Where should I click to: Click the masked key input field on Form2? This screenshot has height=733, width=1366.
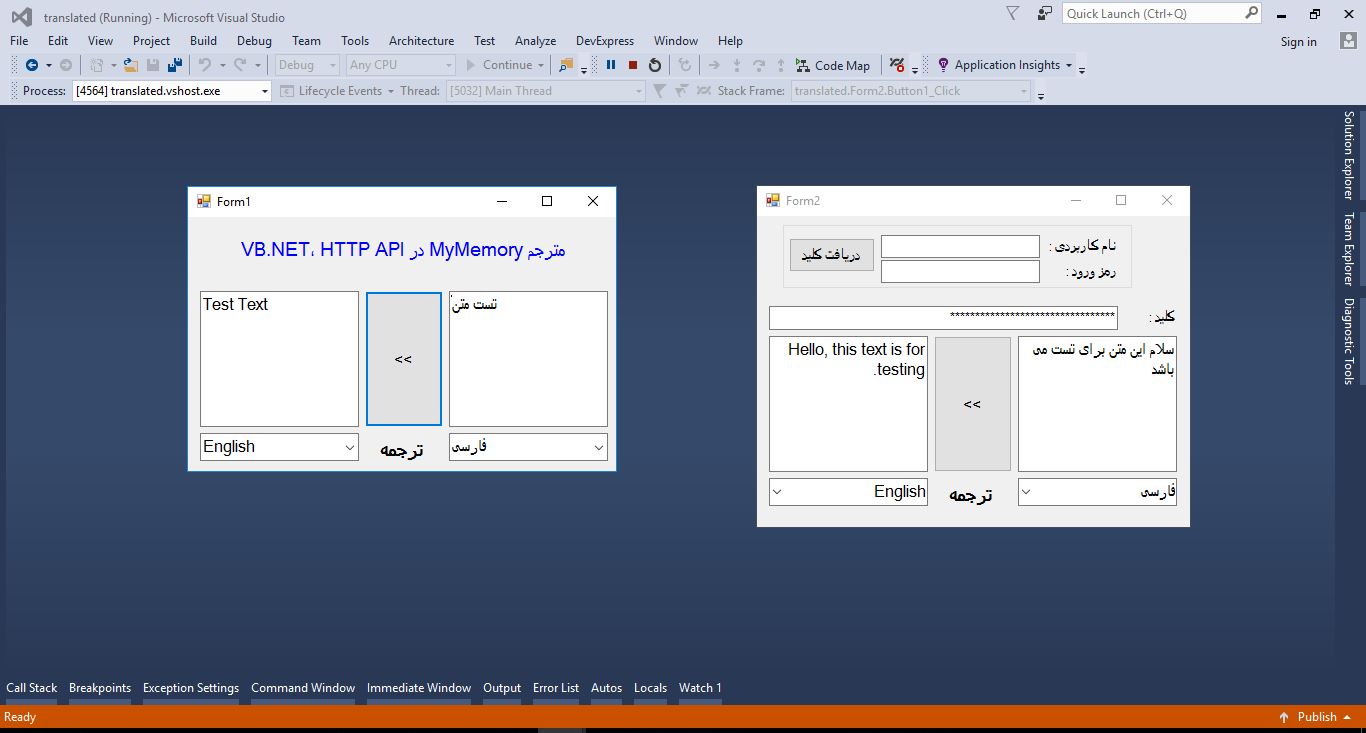(942, 318)
